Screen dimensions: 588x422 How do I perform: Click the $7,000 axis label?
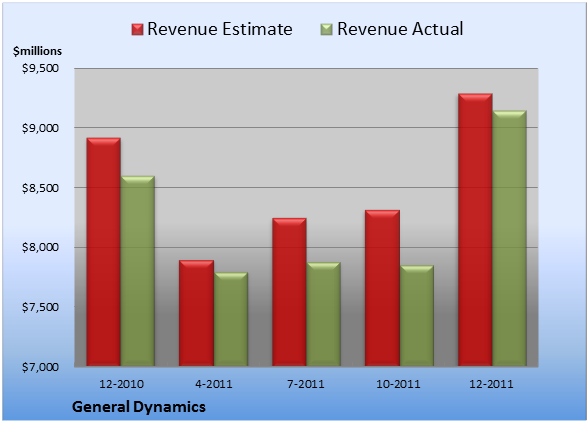40,367
